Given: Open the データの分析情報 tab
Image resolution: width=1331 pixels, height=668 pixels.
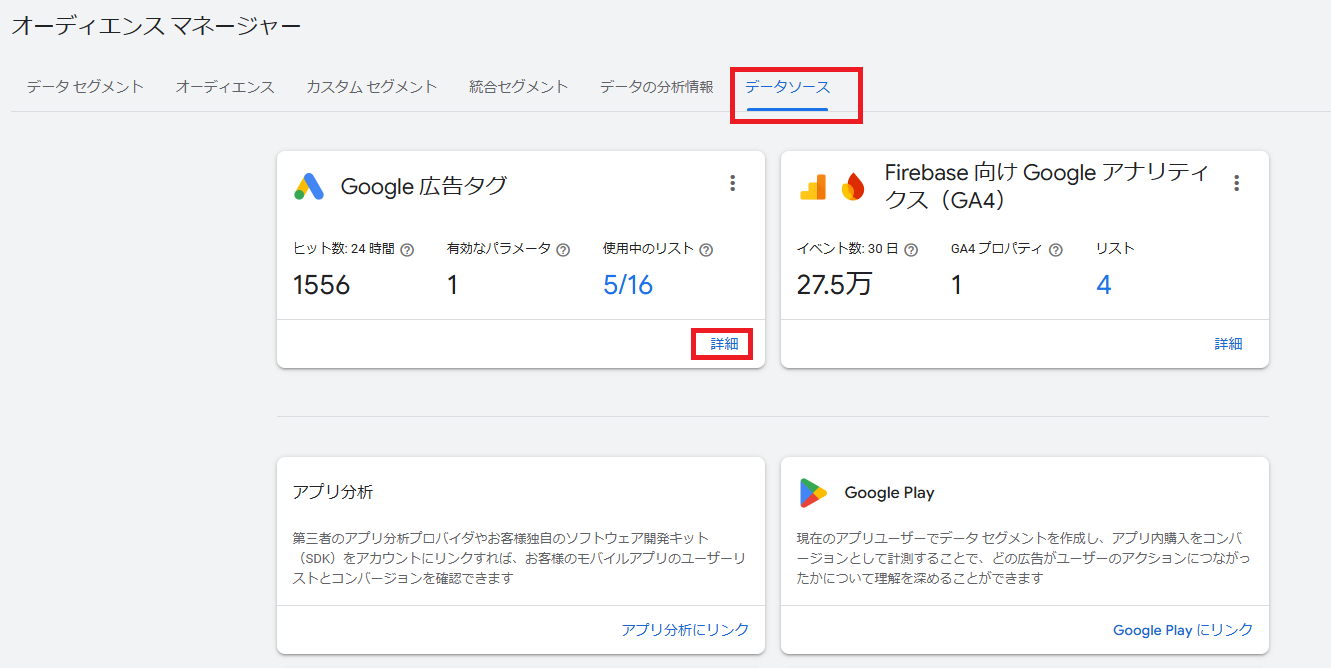Looking at the screenshot, I should click(656, 87).
